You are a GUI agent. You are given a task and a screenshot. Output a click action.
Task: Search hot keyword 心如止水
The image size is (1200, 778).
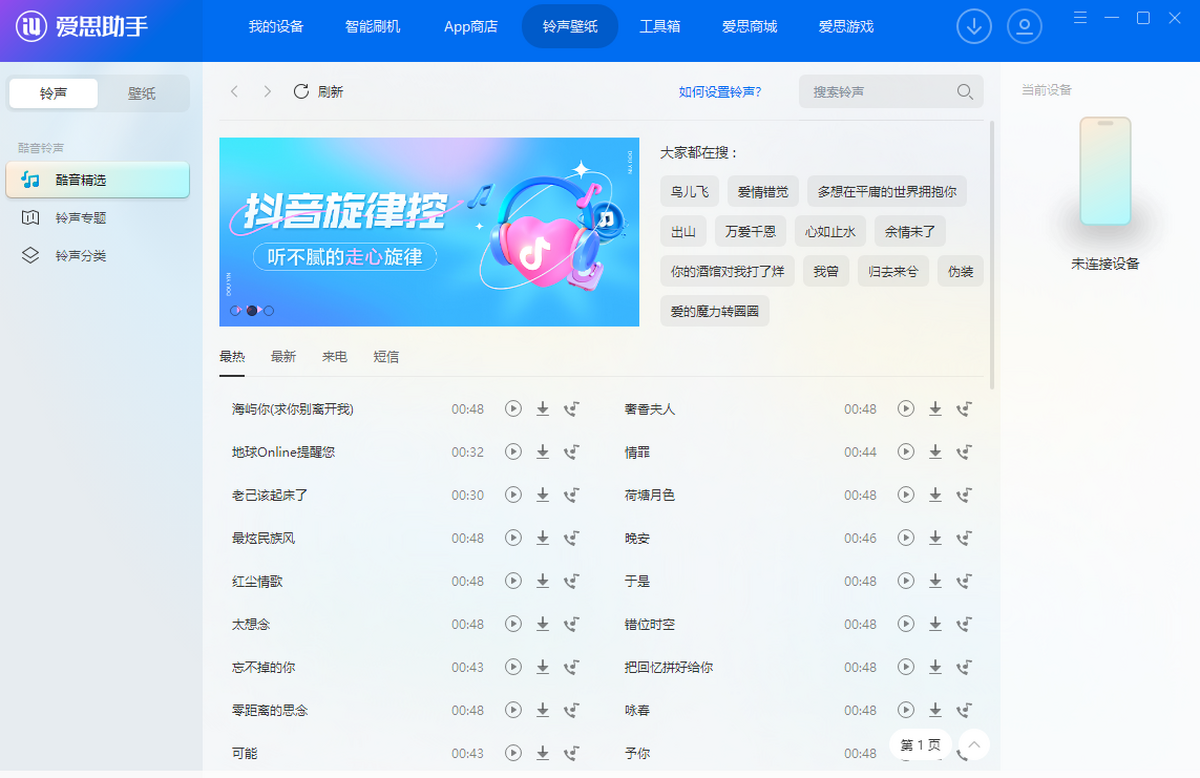click(x=831, y=232)
